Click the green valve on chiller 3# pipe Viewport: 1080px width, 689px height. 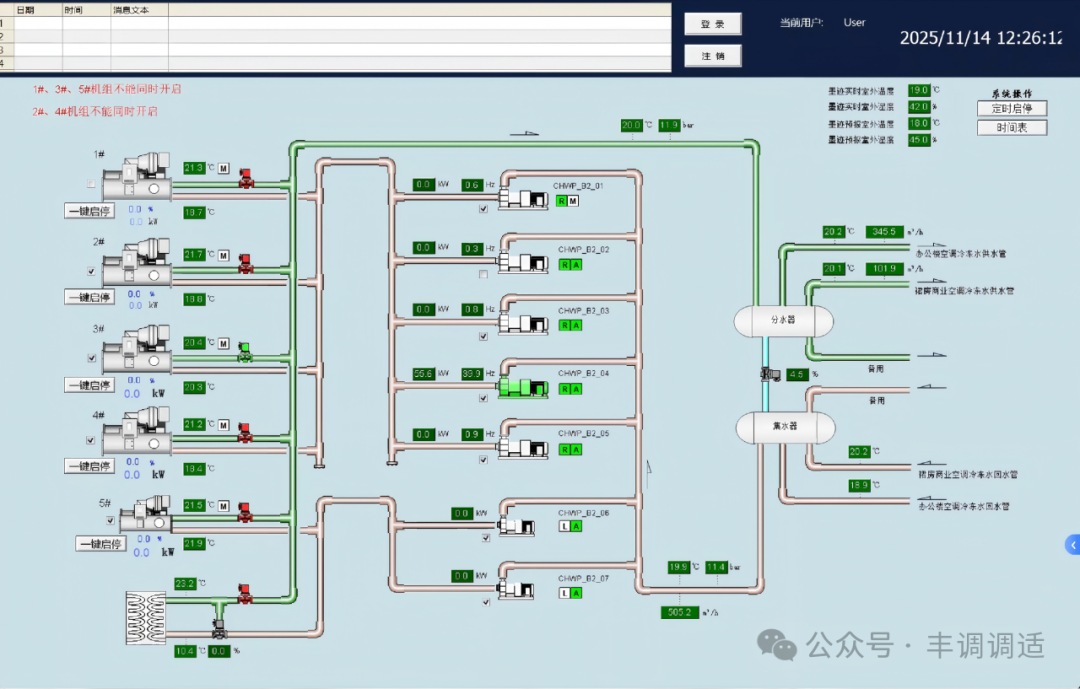point(245,352)
